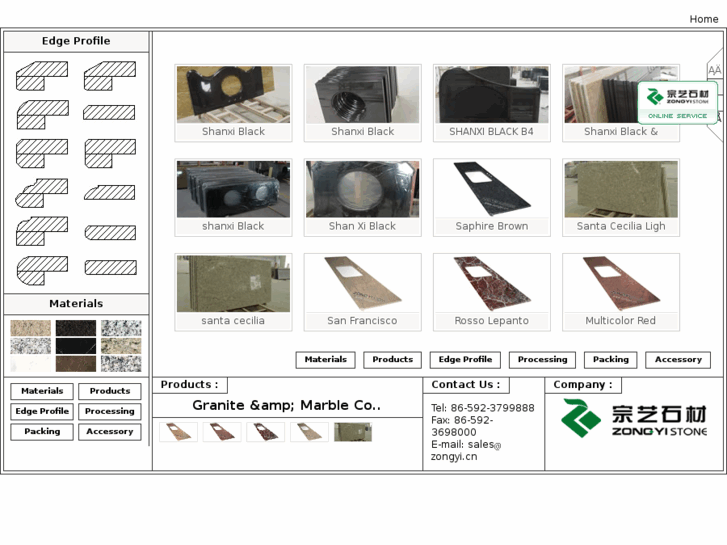727x545 pixels.
Task: Open the Rosso Lepanto countertop product
Action: (491, 292)
